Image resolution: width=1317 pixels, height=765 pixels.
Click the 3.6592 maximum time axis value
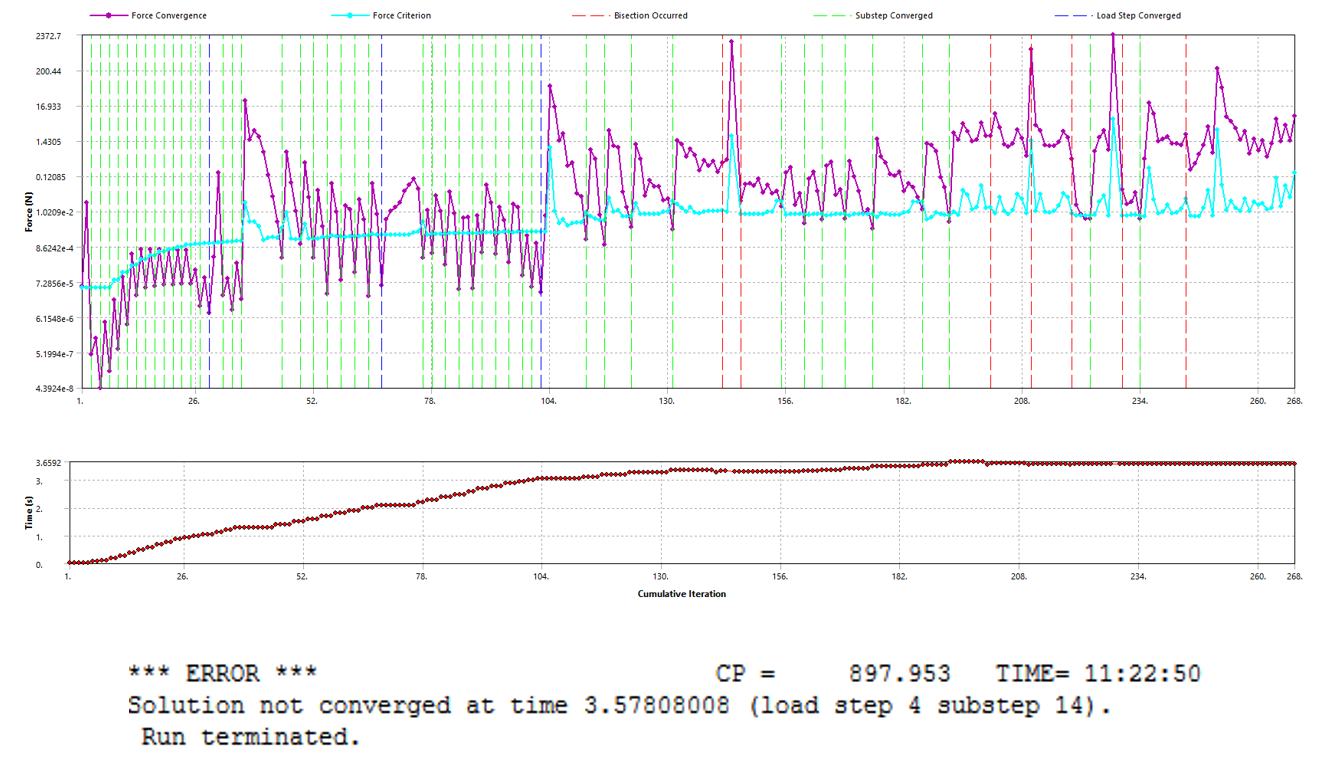pos(46,463)
